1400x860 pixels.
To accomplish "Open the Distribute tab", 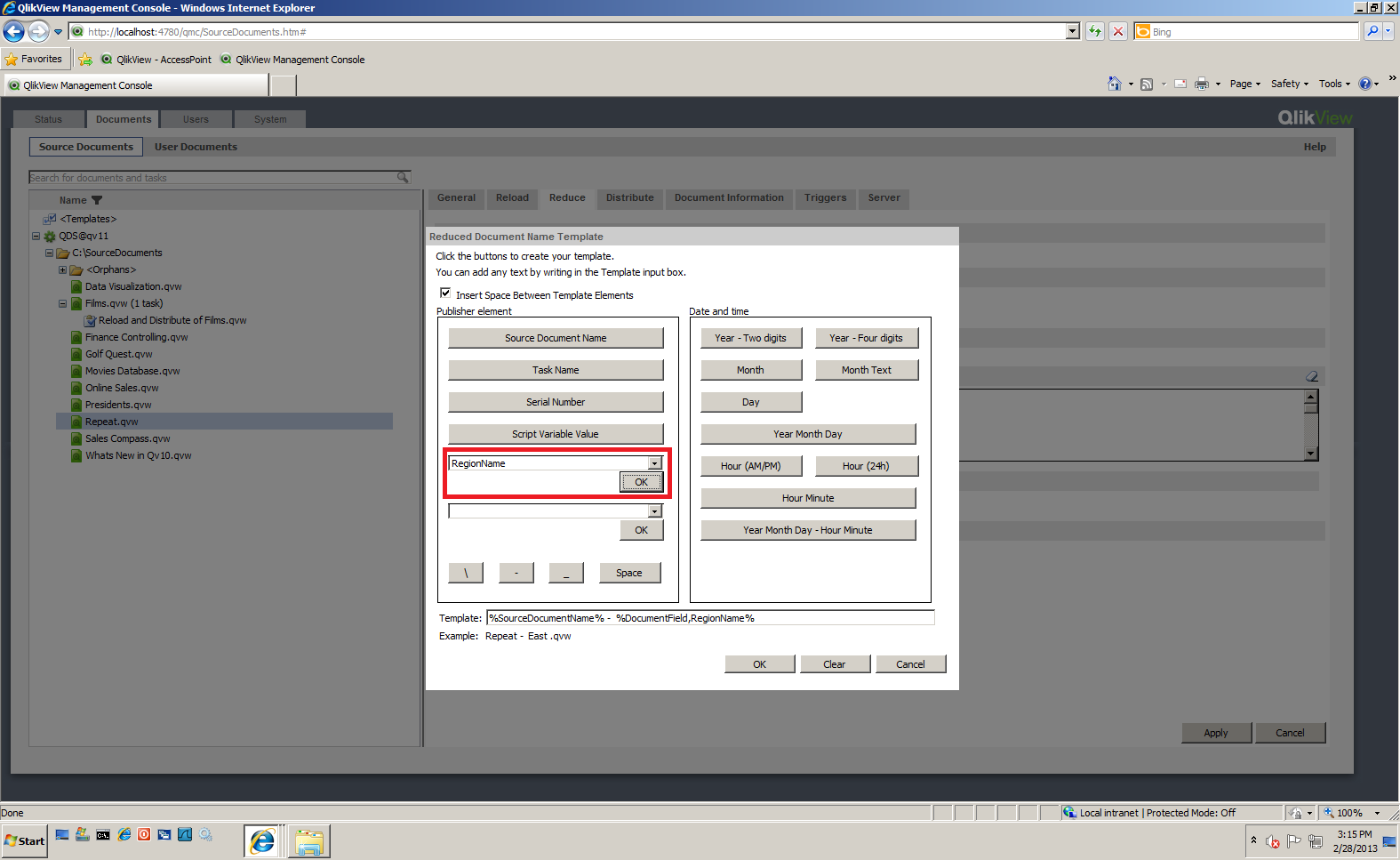I will pos(629,197).
